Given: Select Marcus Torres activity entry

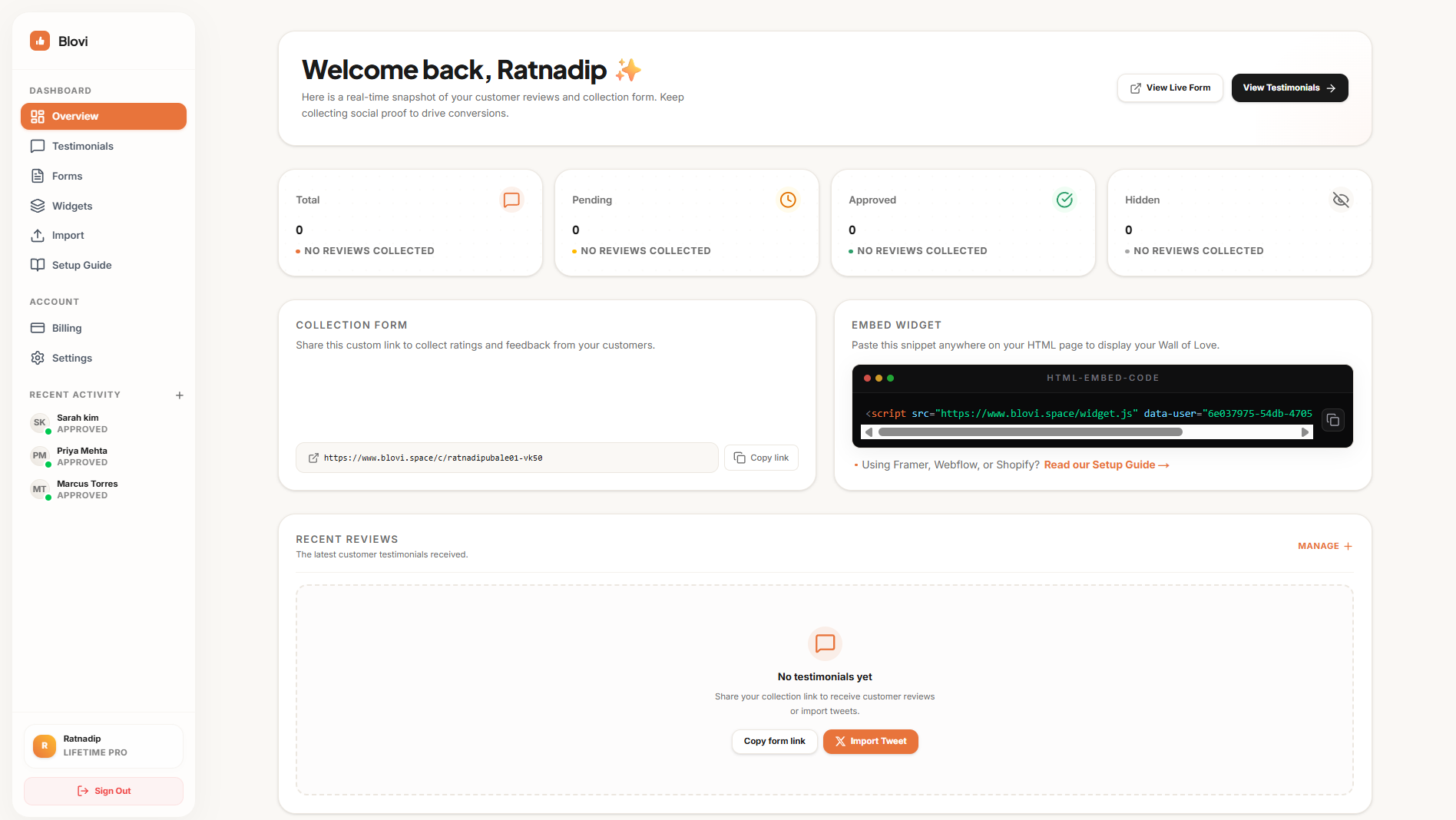Looking at the screenshot, I should (x=104, y=489).
